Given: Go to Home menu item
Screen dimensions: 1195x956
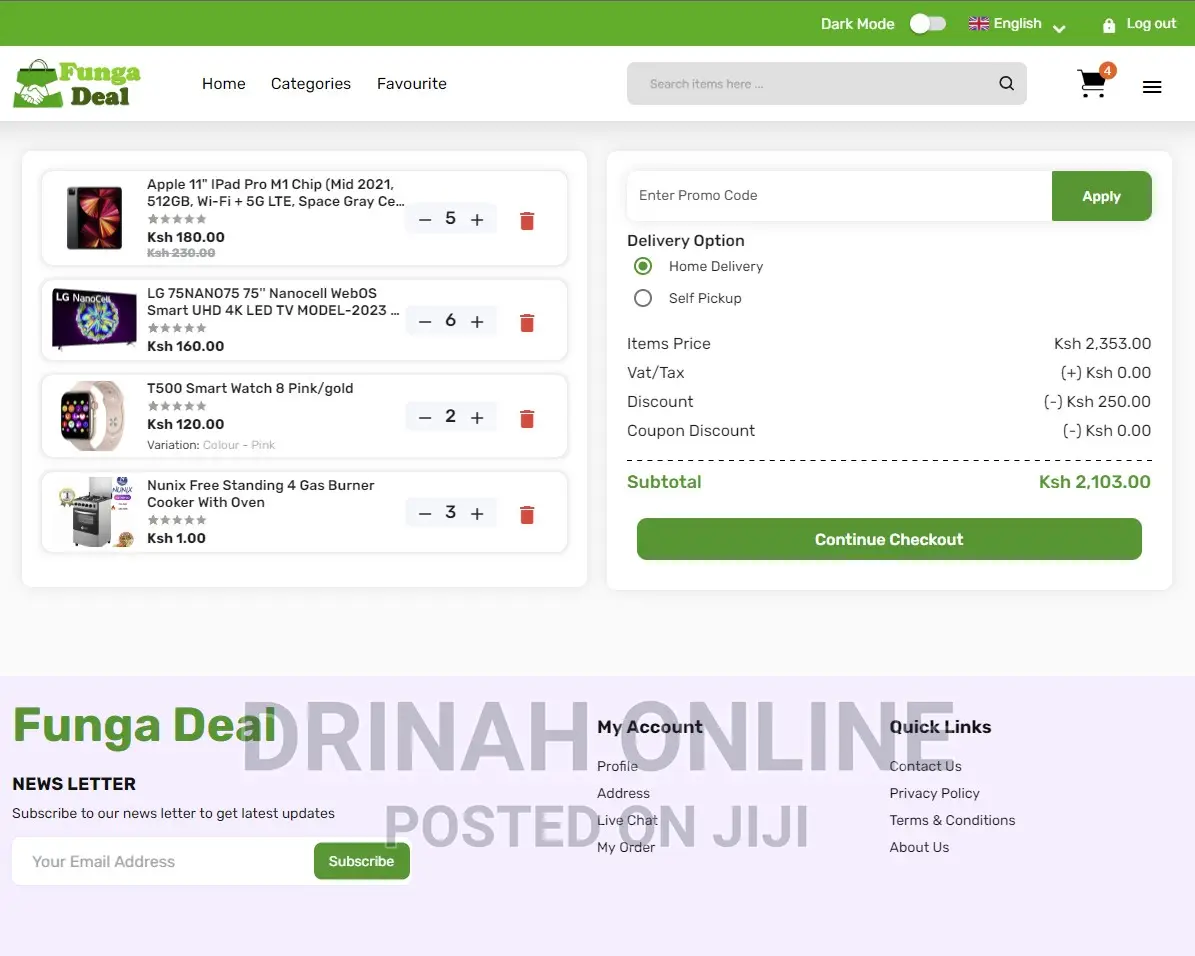Looking at the screenshot, I should (223, 84).
